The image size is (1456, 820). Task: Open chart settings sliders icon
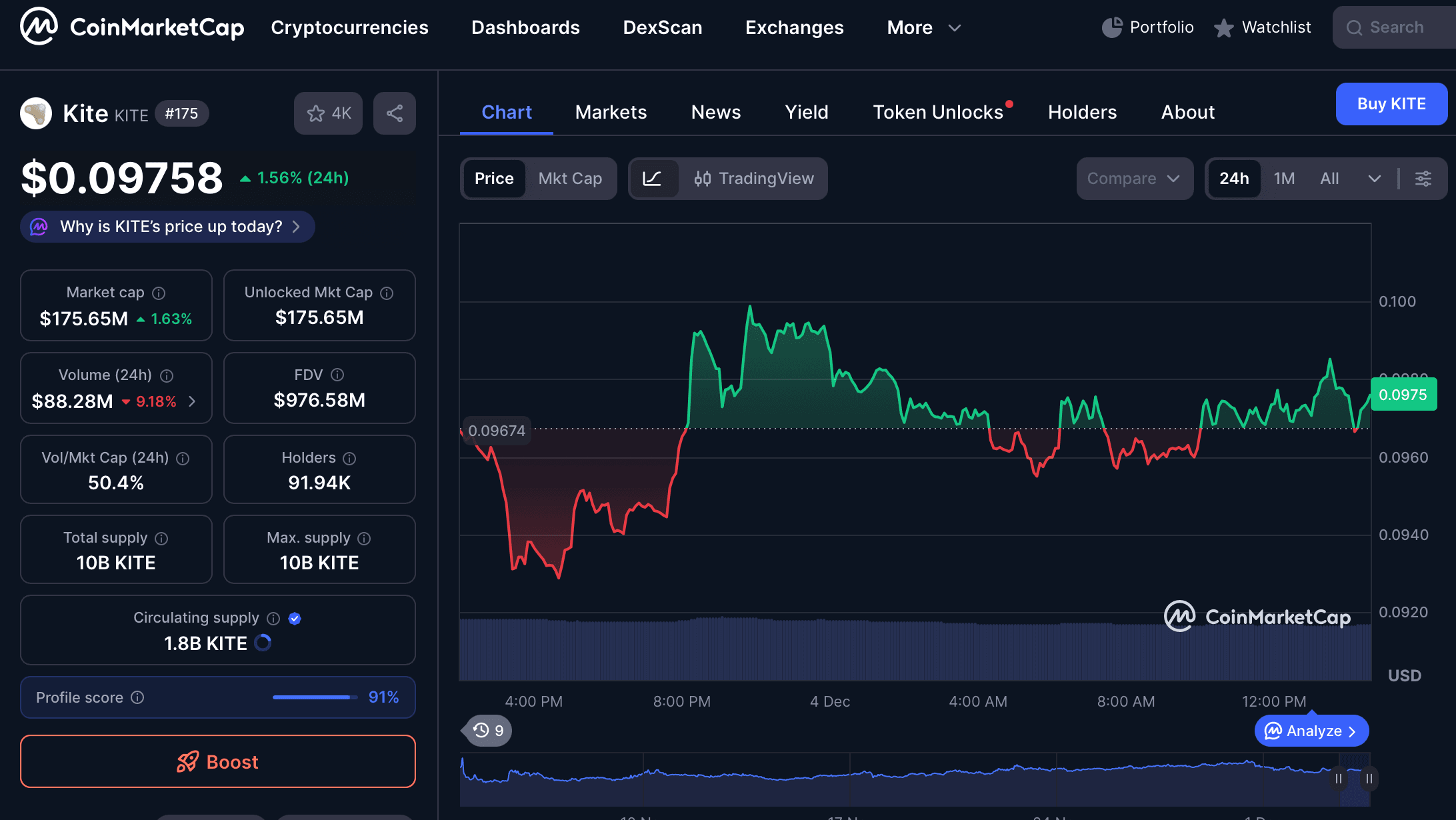click(1424, 179)
